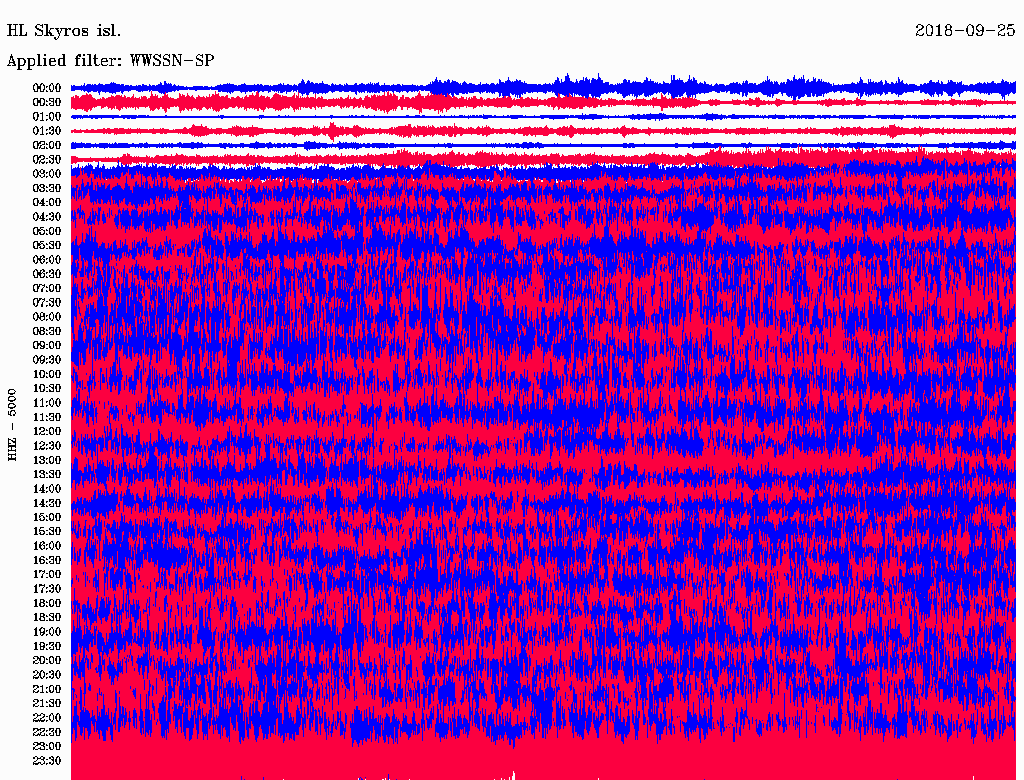Select the 08:30 time label
The image size is (1024, 780).
point(47,331)
